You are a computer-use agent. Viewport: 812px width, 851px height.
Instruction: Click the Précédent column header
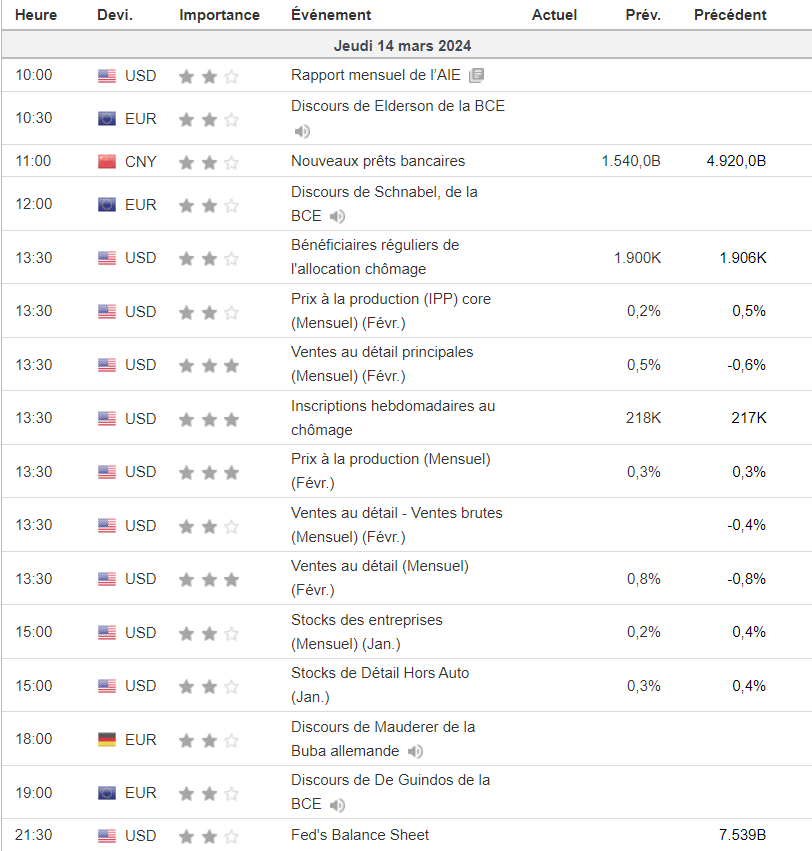tap(730, 15)
